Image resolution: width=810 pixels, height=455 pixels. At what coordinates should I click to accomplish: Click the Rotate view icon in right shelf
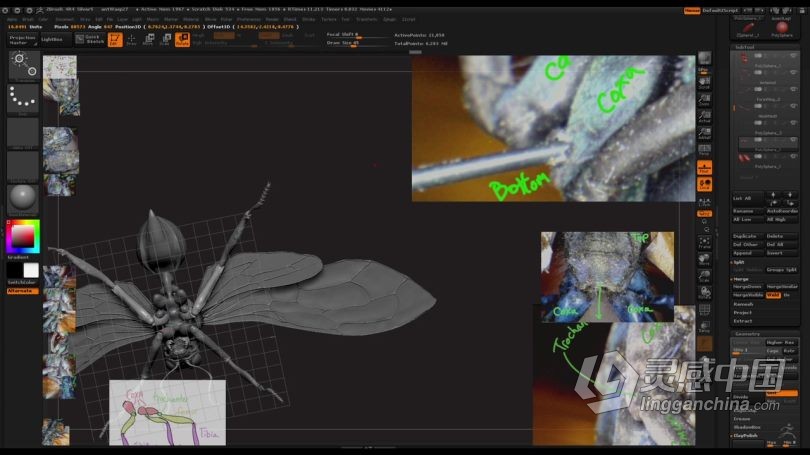(704, 293)
